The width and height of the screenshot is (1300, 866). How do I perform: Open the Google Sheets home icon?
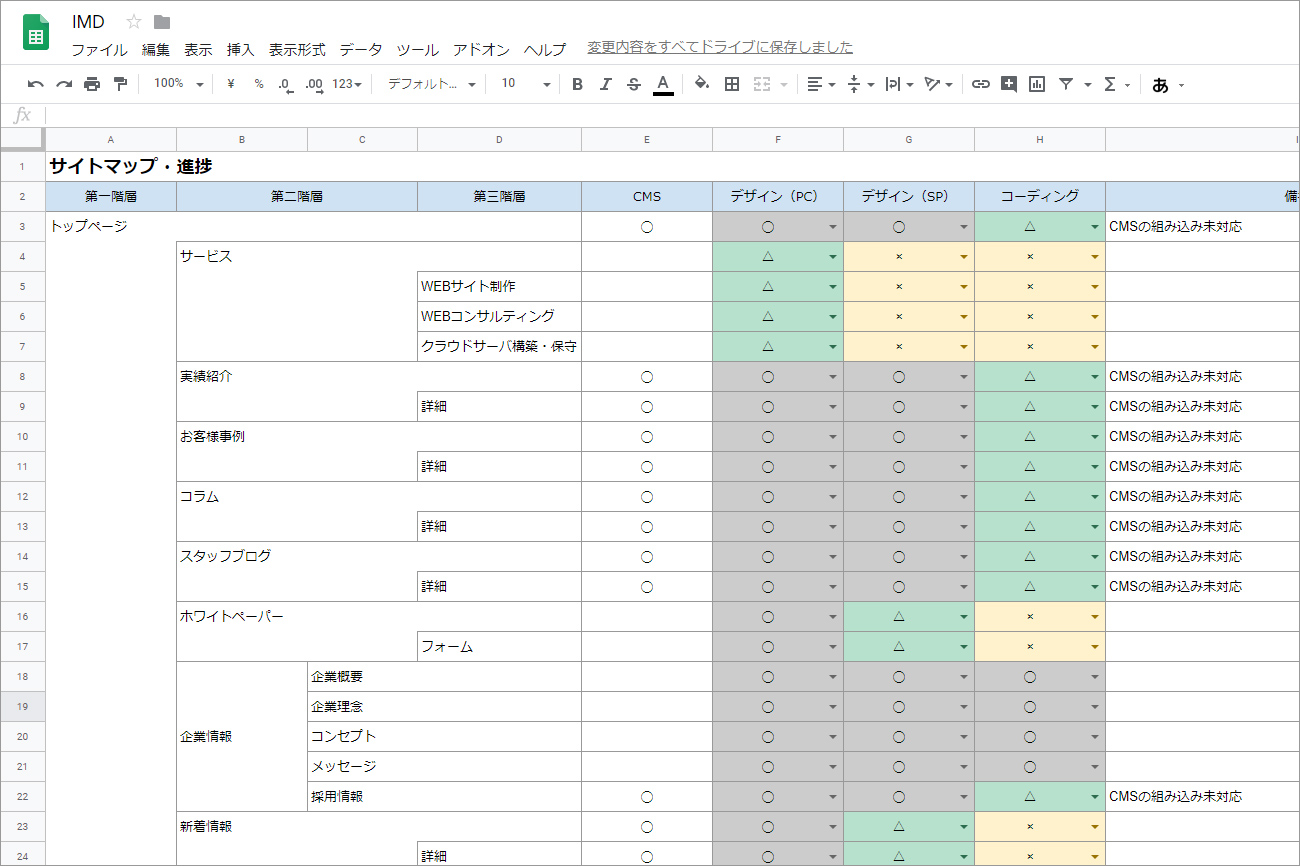[x=36, y=32]
